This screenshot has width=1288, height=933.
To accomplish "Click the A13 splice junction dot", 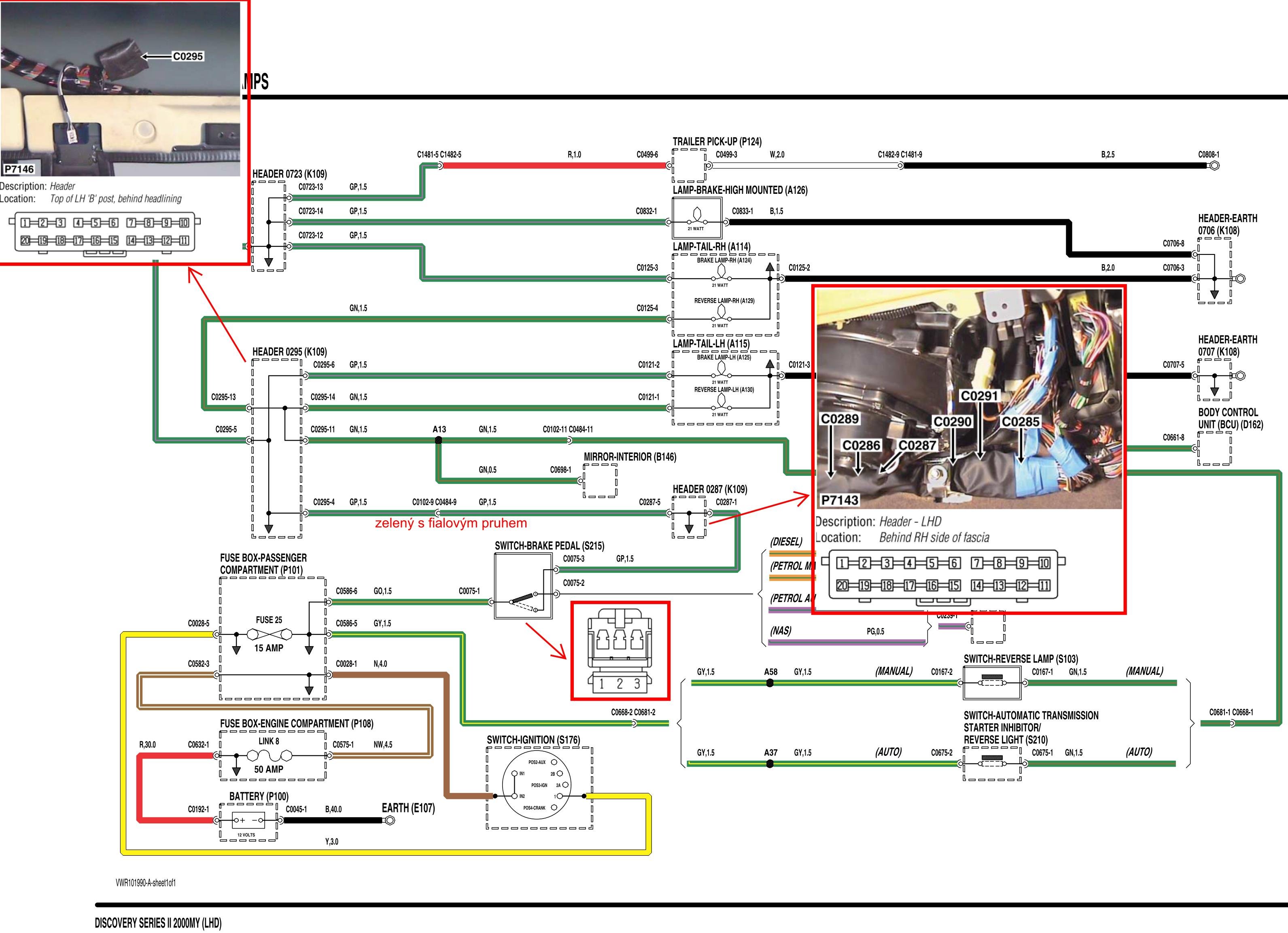I will pos(438,440).
